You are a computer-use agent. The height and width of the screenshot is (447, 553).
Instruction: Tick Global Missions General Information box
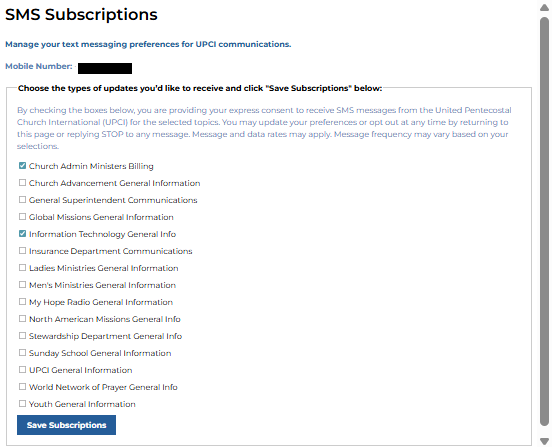pos(22,216)
